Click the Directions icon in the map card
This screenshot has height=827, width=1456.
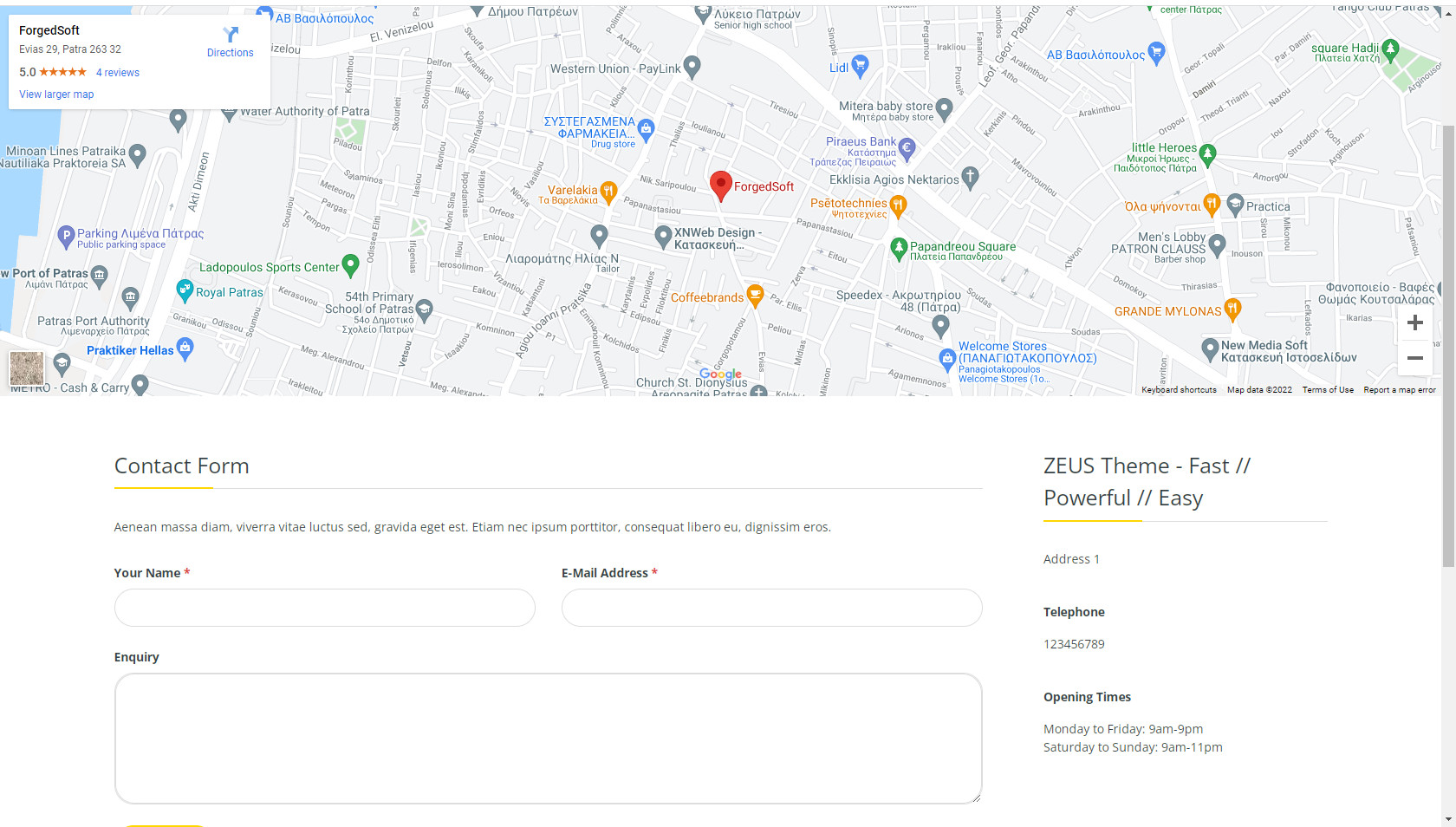point(231,35)
